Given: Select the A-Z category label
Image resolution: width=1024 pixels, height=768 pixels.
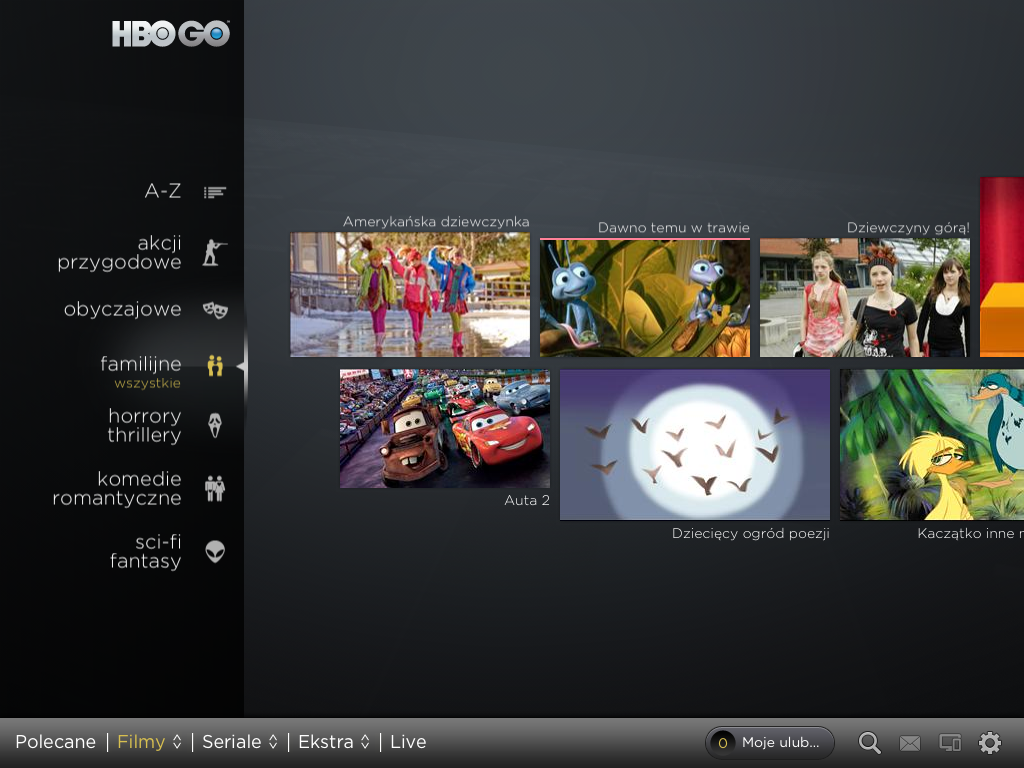Looking at the screenshot, I should click(163, 191).
